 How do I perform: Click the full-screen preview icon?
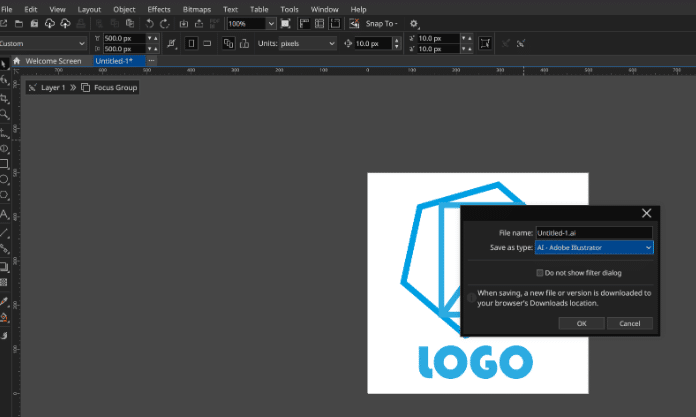click(285, 24)
